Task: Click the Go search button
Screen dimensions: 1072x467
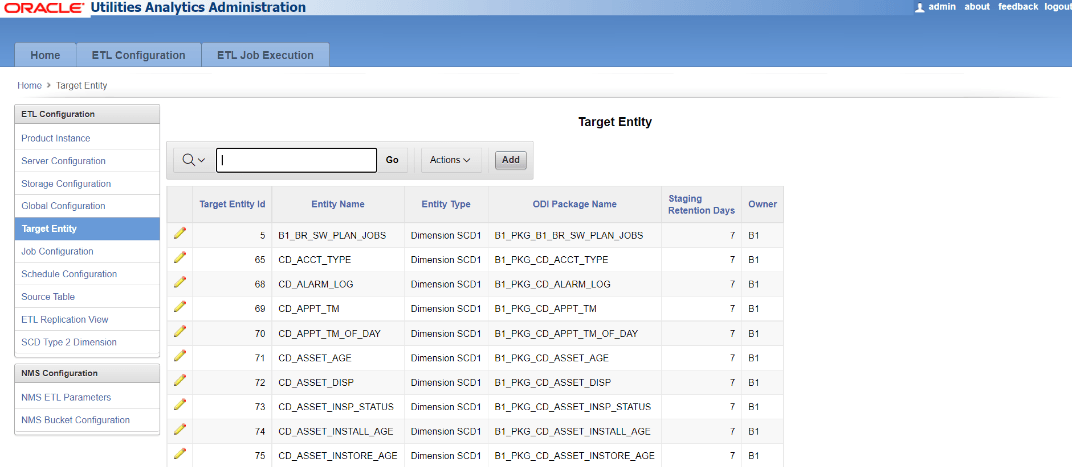Action: pyautogui.click(x=392, y=160)
